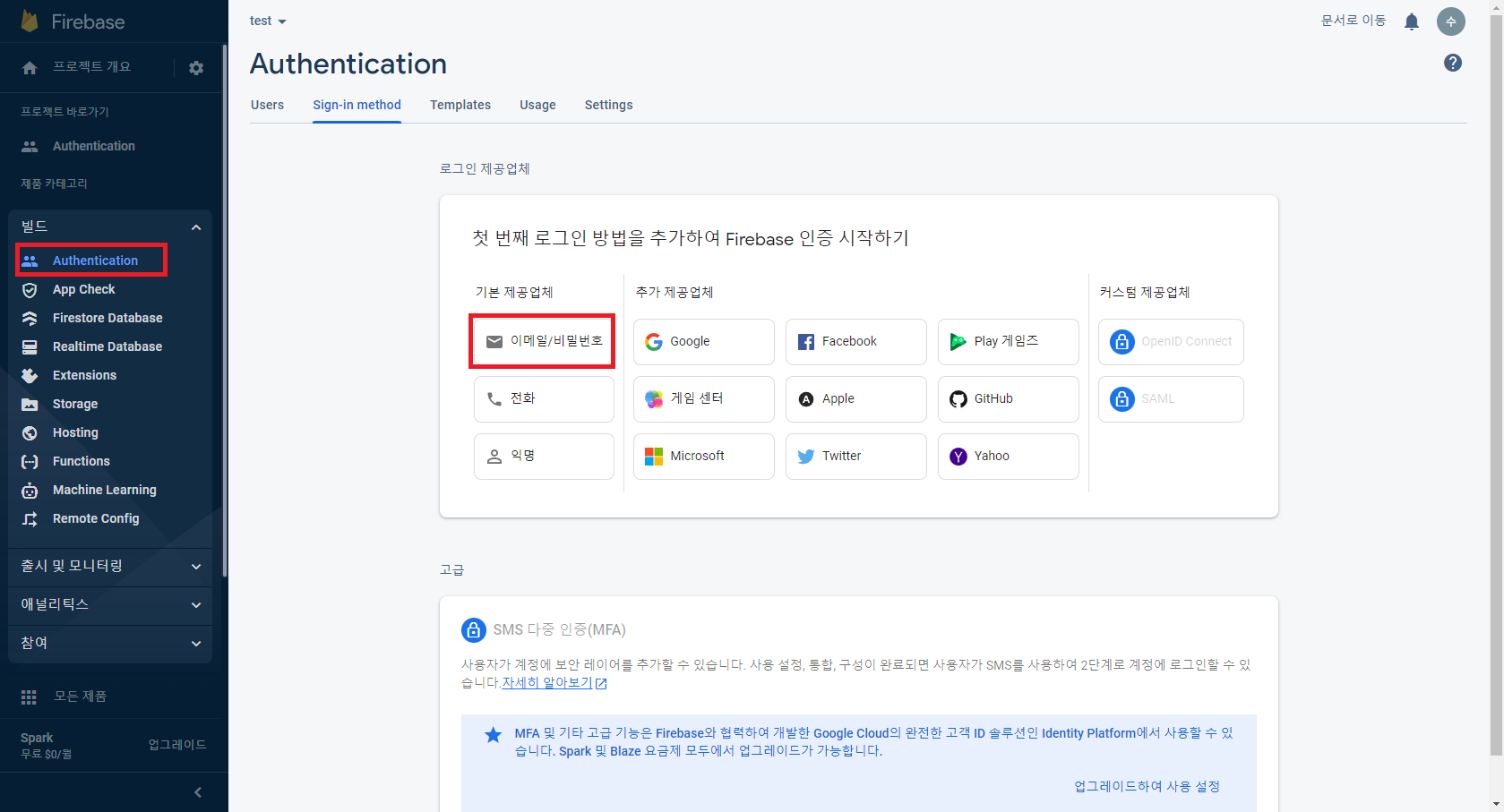Click the Twitter bird icon
This screenshot has width=1504, height=812.
(x=806, y=457)
